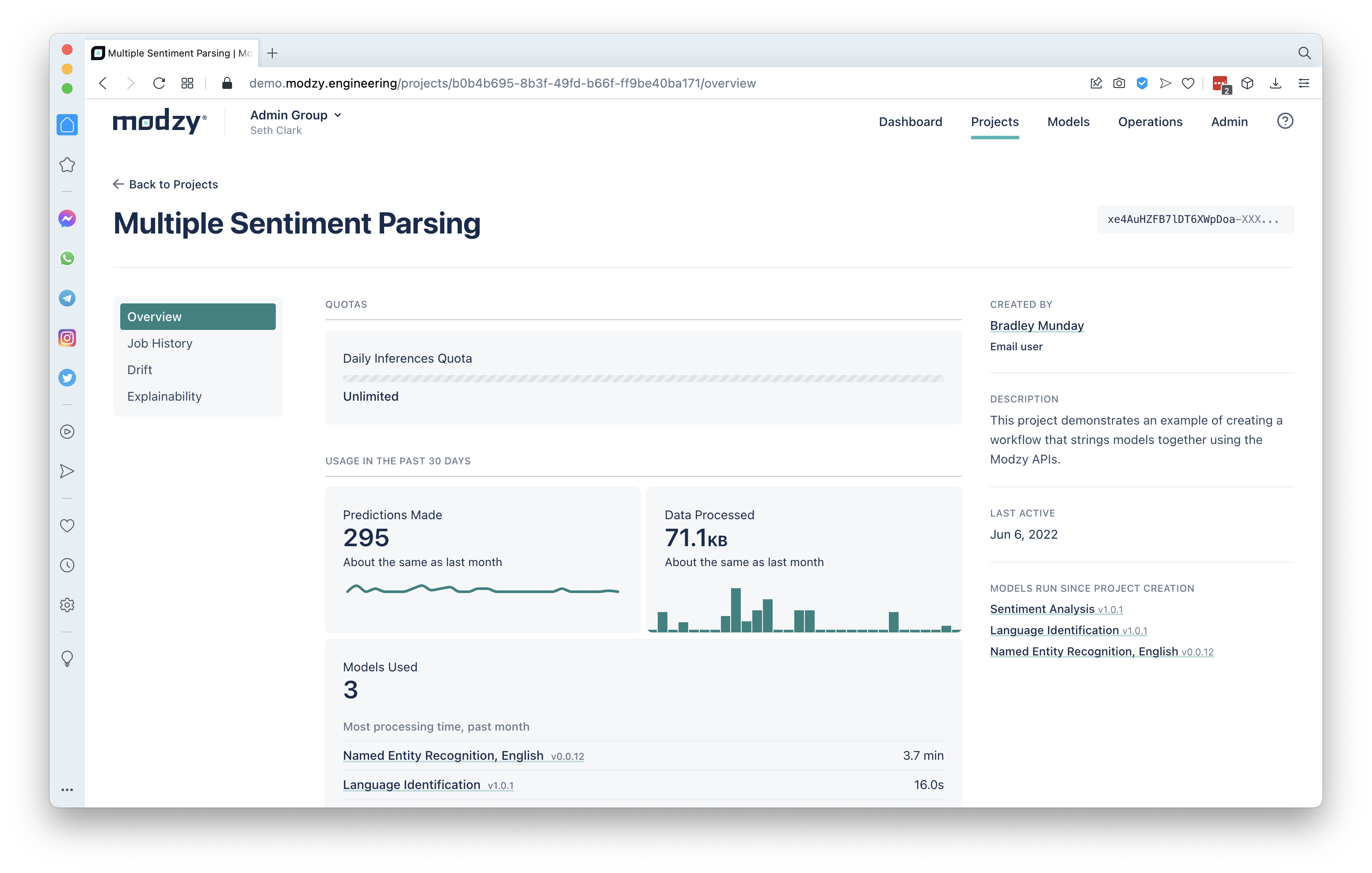Click the ad blocker shield icon
The image size is (1372, 873).
point(1142,83)
